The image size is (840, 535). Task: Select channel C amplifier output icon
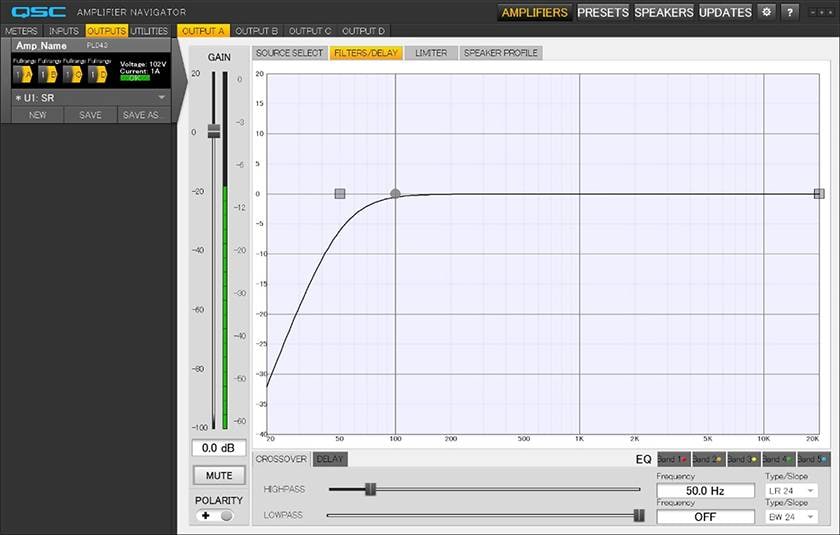tap(74, 74)
